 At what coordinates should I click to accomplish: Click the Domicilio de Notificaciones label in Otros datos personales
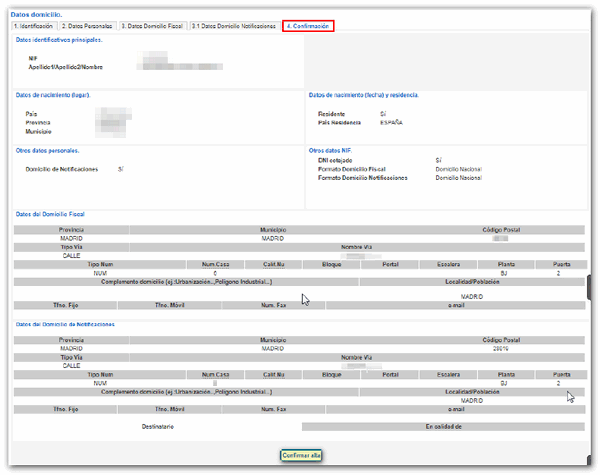coord(62,169)
